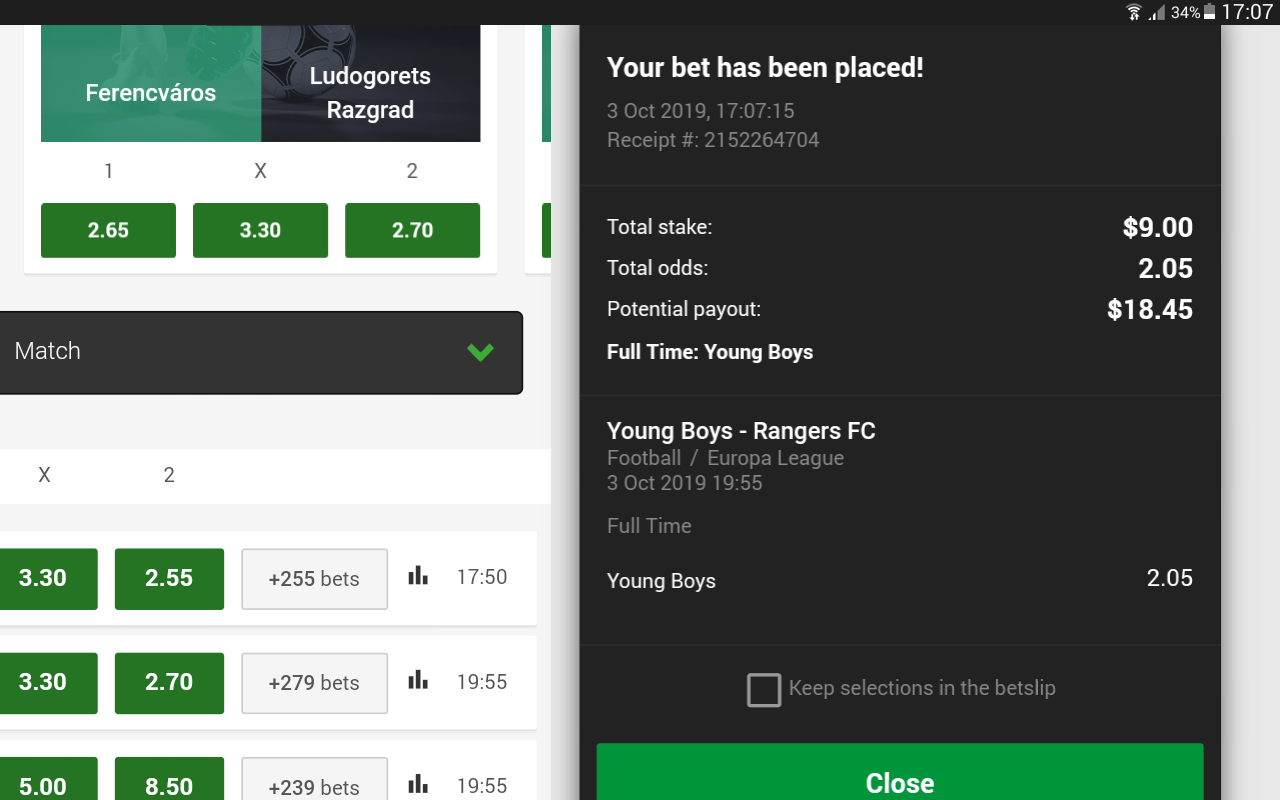Expand the Match dropdown

(260, 352)
